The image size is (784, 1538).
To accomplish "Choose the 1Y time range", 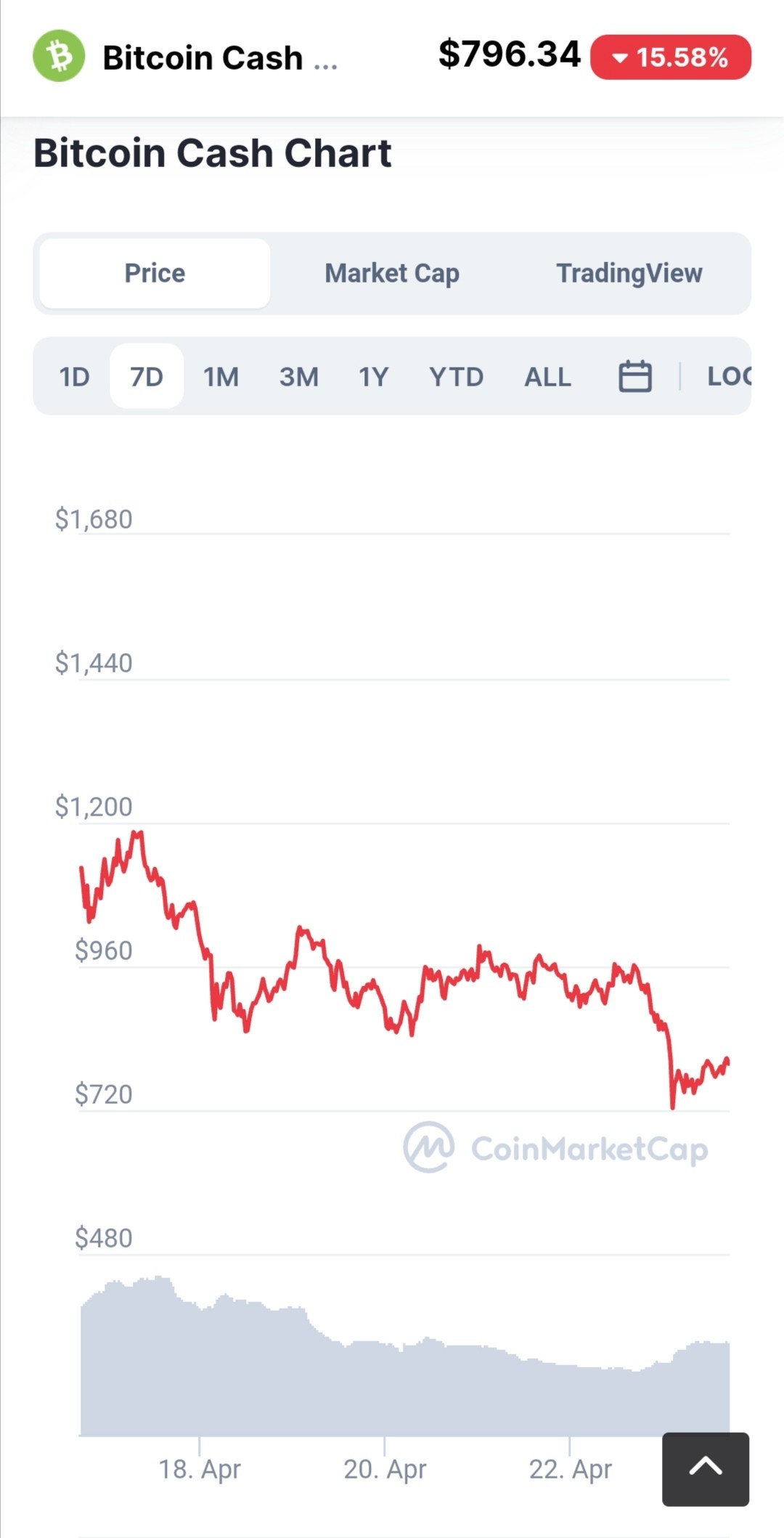I will click(x=373, y=376).
